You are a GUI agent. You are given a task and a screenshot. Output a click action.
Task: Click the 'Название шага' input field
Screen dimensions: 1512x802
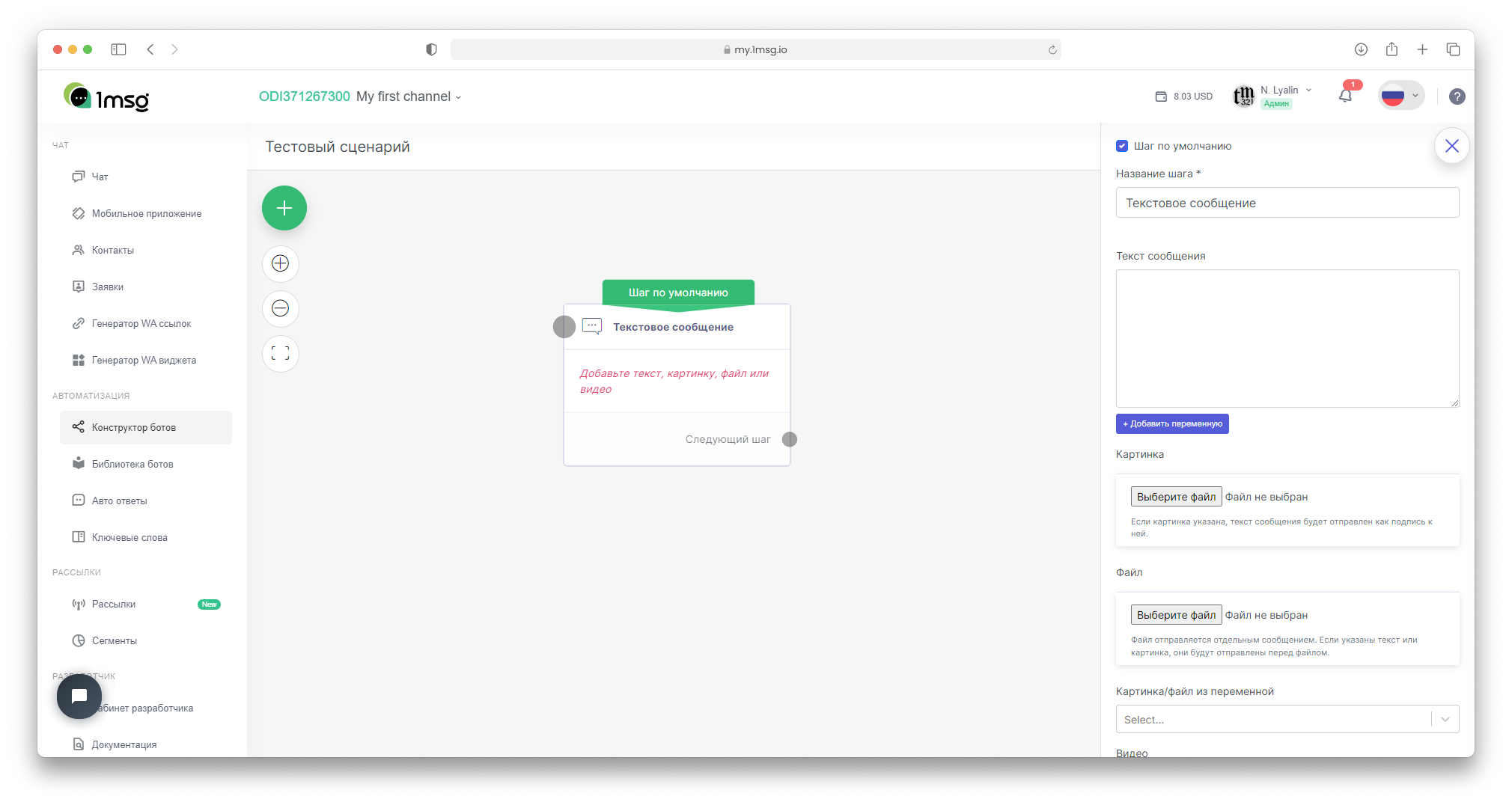(1287, 203)
